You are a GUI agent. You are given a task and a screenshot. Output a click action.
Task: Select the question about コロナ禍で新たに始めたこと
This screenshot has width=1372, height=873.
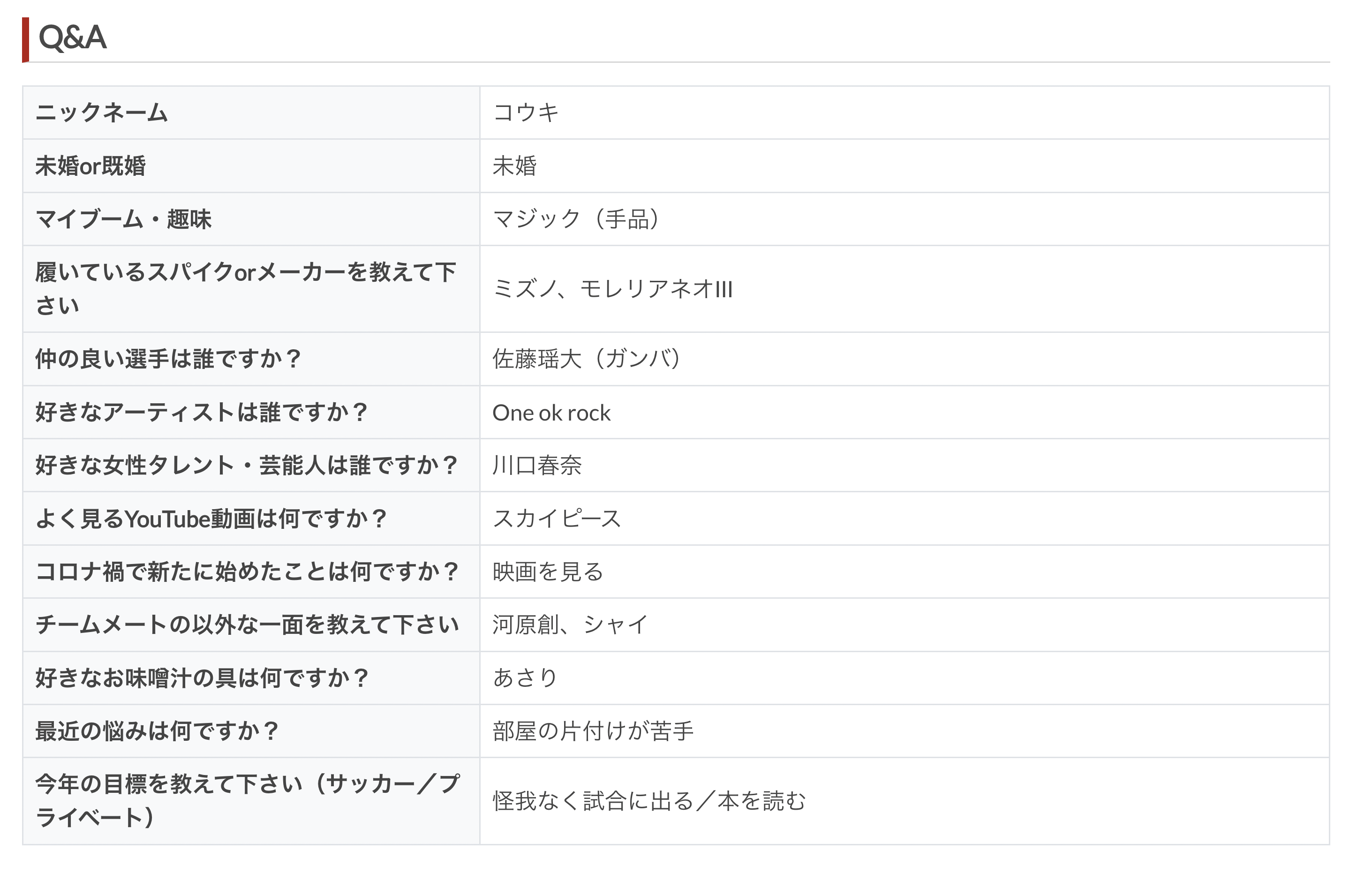point(251,572)
